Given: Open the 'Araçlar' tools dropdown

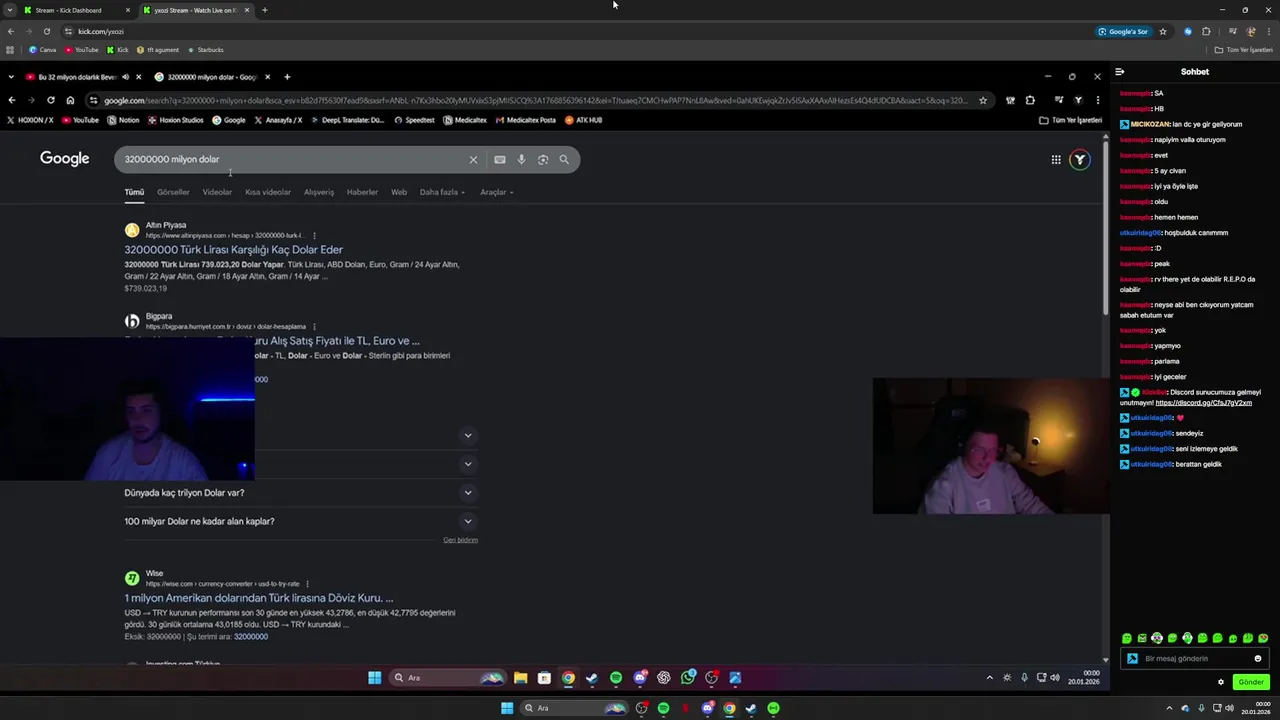Looking at the screenshot, I should [x=497, y=192].
